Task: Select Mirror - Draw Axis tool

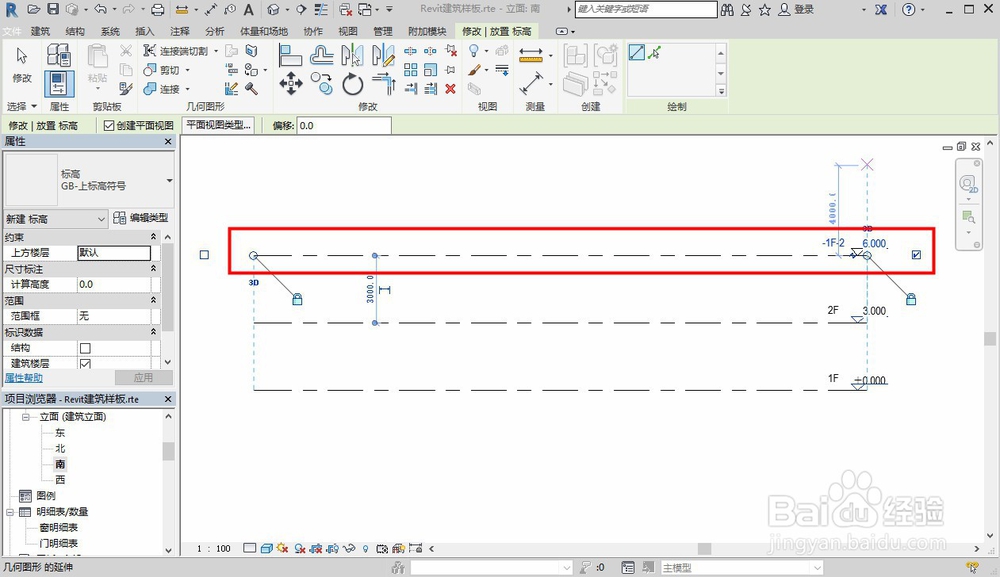Action: (x=383, y=55)
